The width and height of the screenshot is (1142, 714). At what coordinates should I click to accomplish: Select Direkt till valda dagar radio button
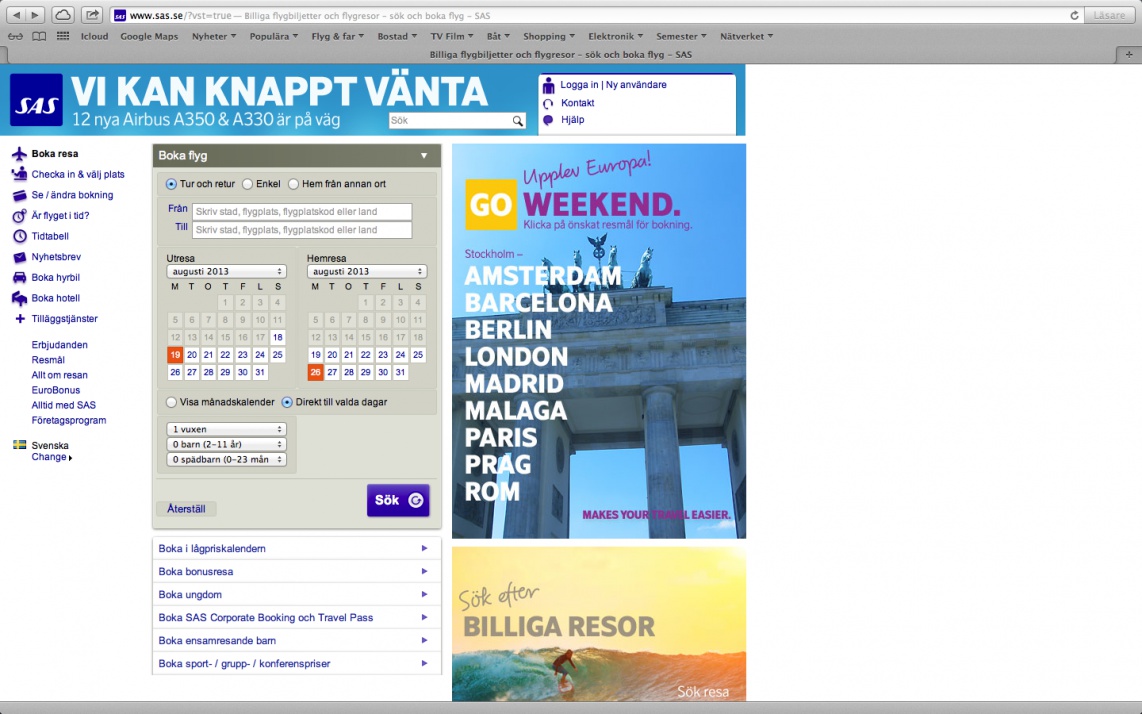point(287,402)
